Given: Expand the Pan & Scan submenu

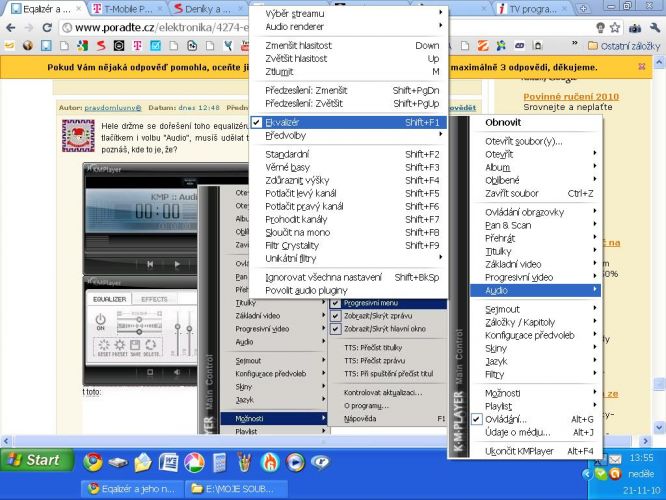Looking at the screenshot, I should click(535, 225).
